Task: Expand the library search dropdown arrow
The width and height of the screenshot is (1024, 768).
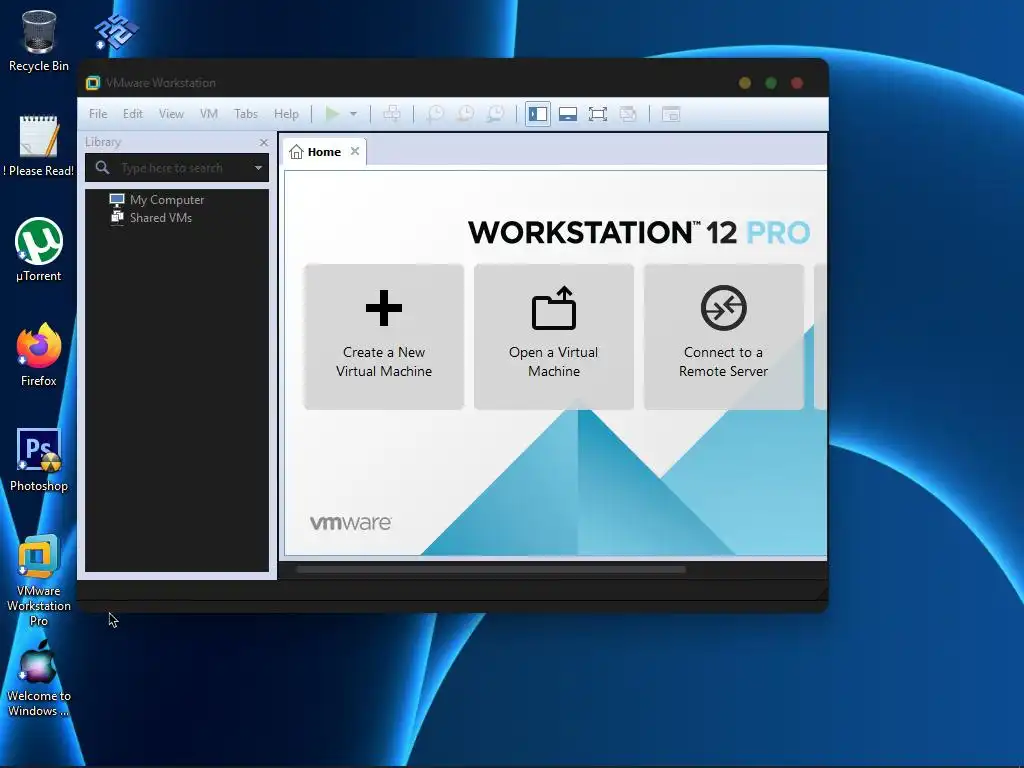Action: (x=259, y=168)
